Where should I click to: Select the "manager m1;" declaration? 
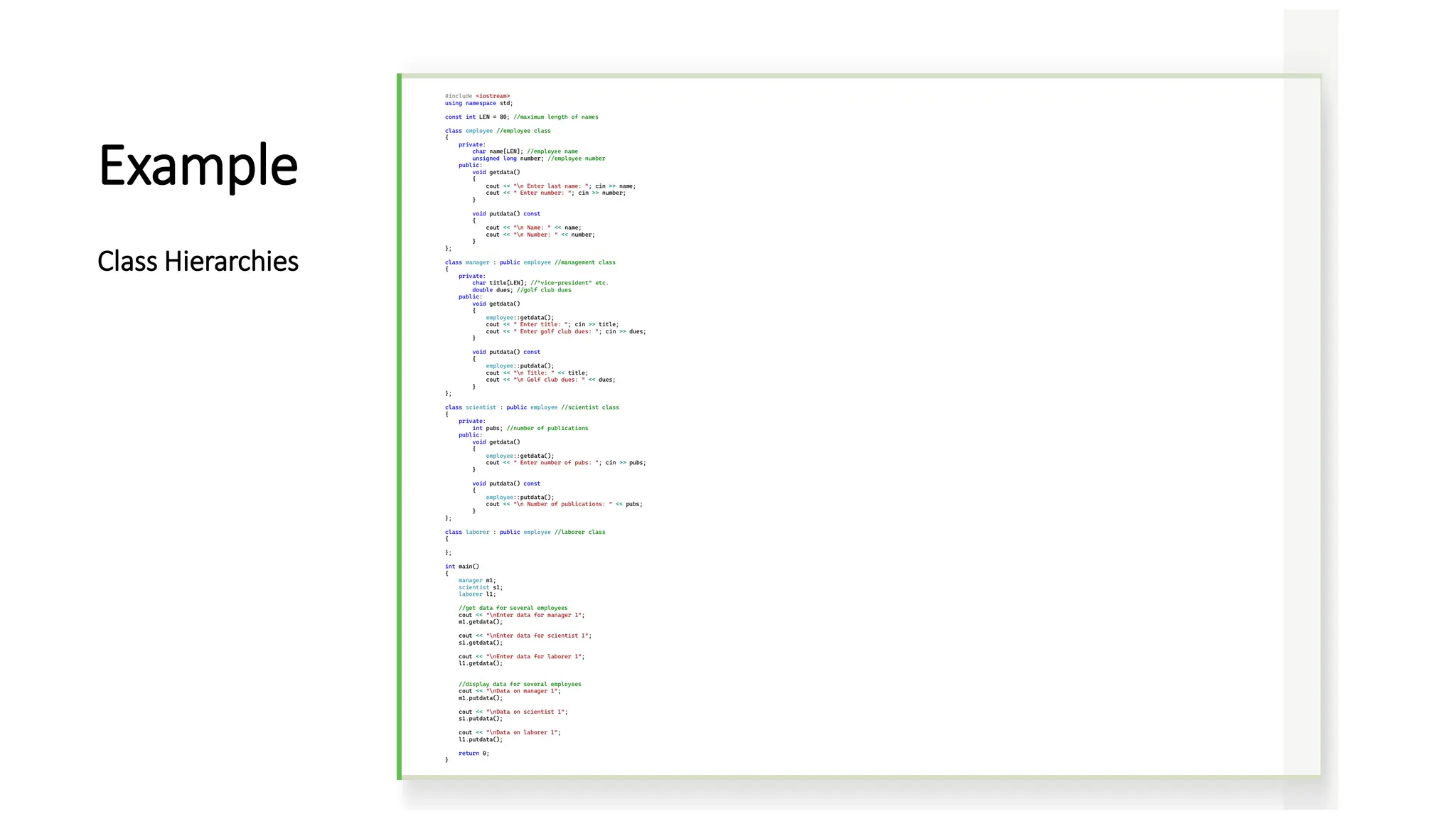pos(477,580)
